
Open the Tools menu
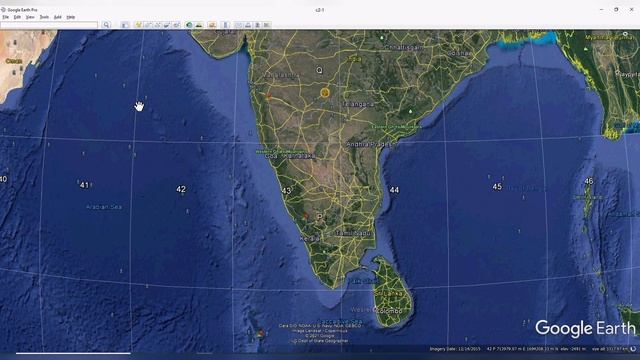pos(44,17)
